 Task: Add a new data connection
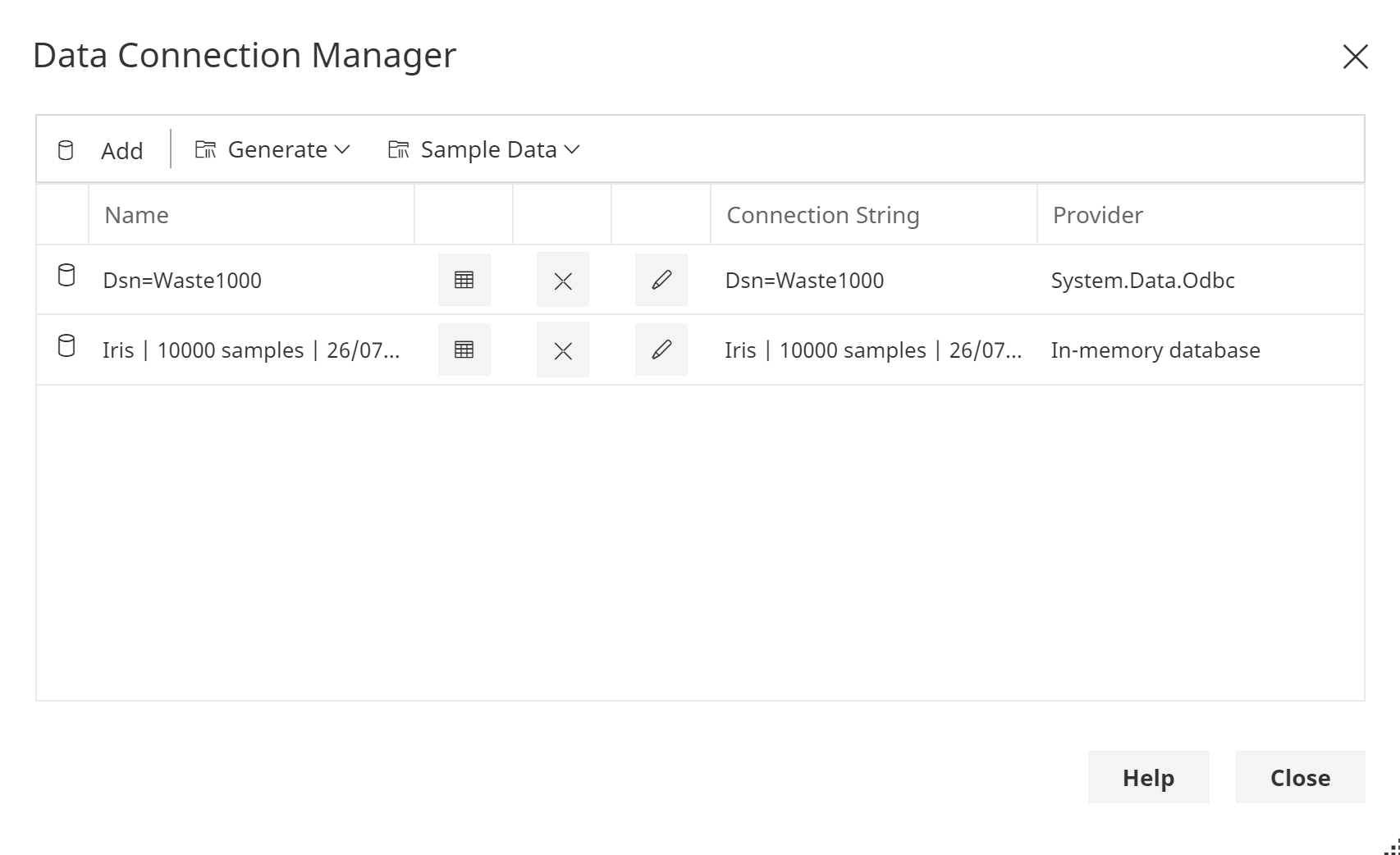121,150
